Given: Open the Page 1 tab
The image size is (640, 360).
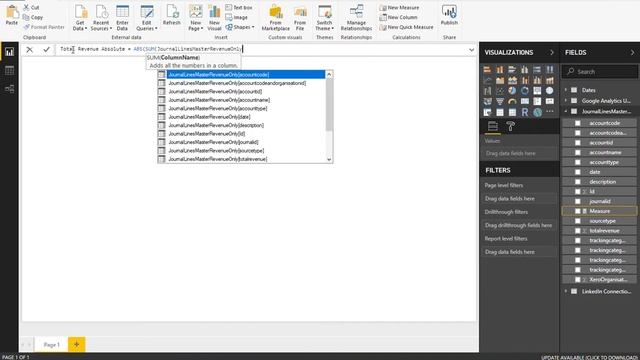Looking at the screenshot, I should (x=51, y=344).
